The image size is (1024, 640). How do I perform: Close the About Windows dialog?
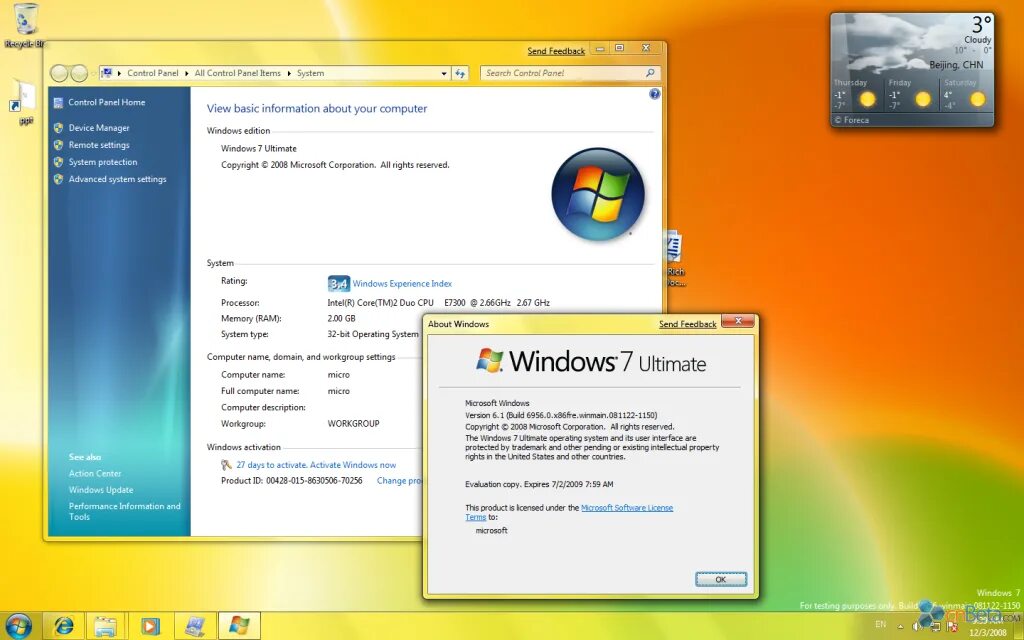click(739, 321)
